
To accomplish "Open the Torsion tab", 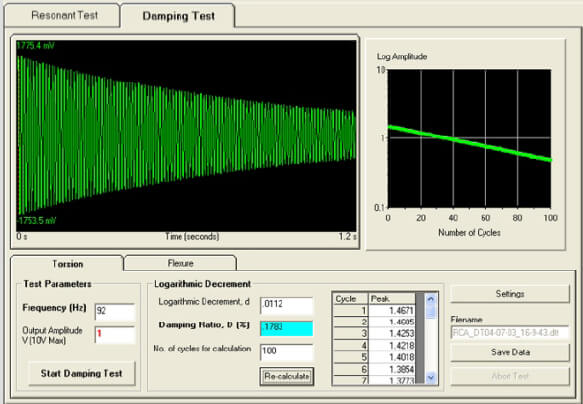I will 67,264.
